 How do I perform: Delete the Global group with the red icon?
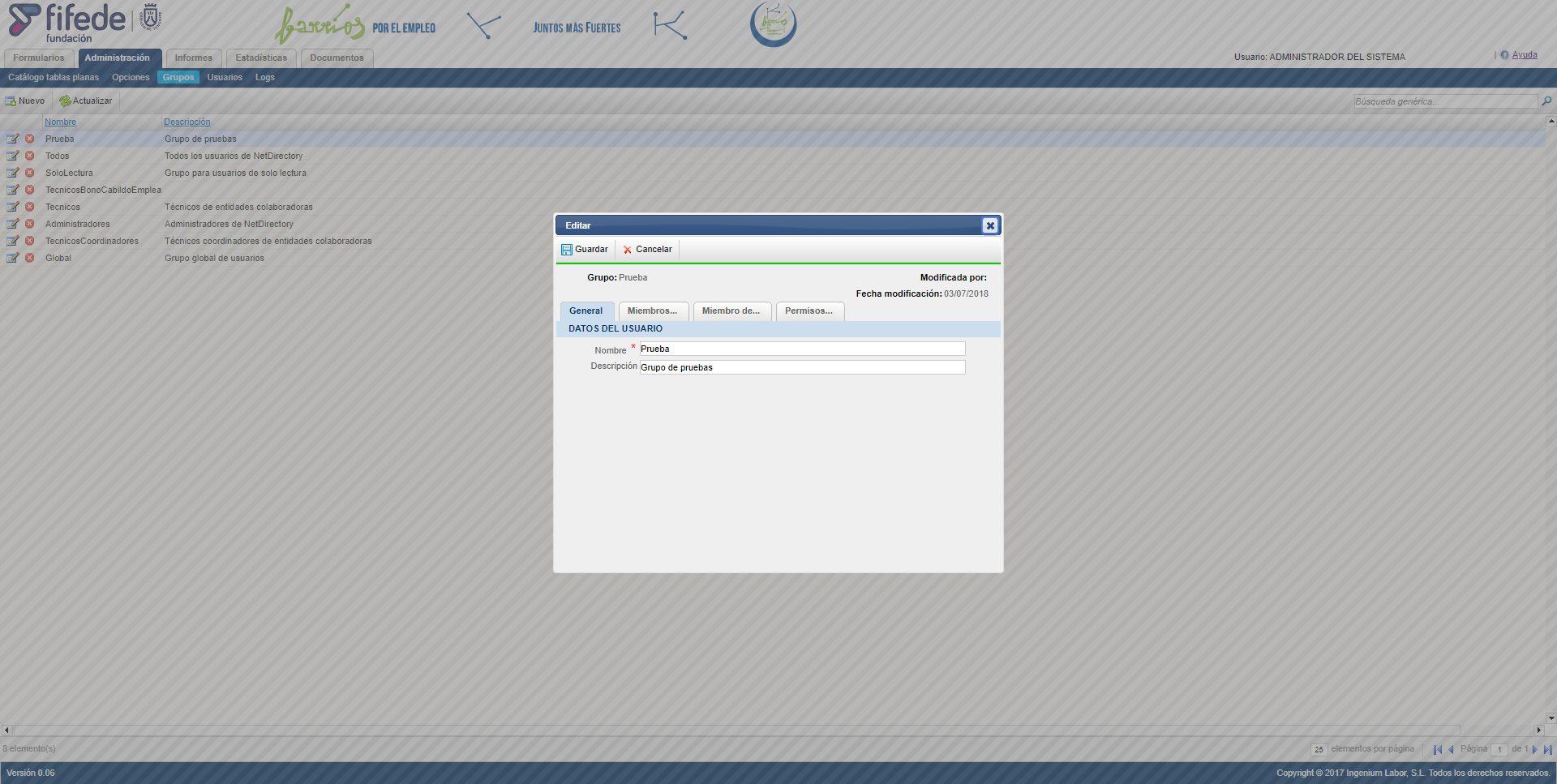tap(30, 258)
